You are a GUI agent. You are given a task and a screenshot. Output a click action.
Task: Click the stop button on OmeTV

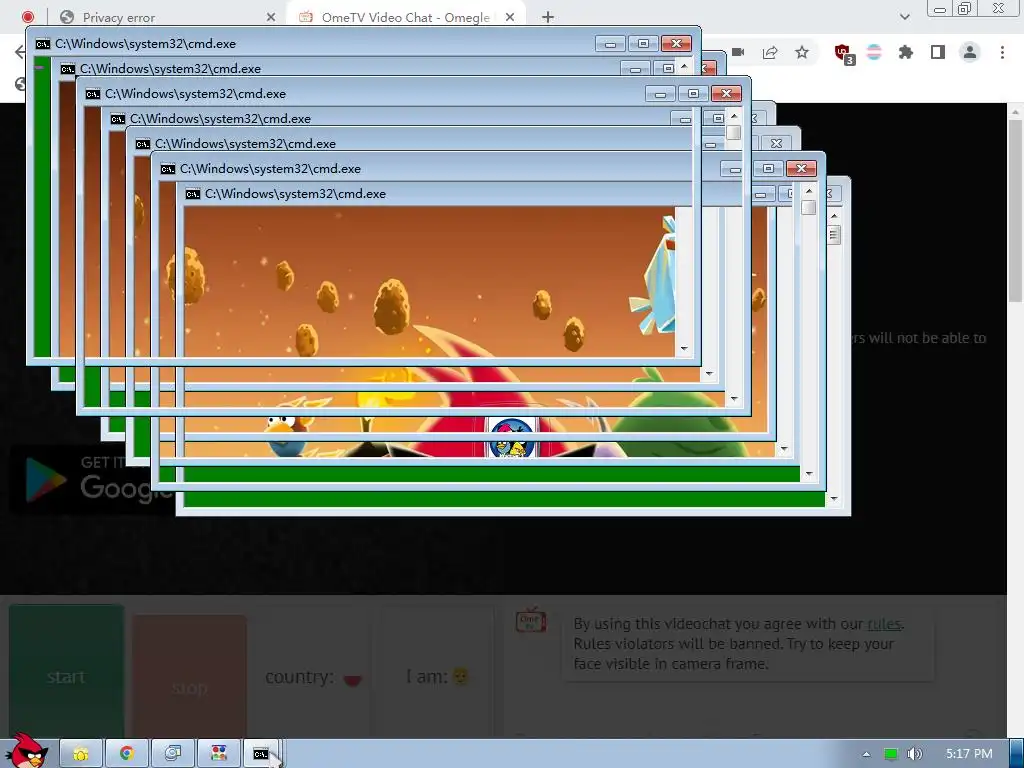pyautogui.click(x=189, y=679)
